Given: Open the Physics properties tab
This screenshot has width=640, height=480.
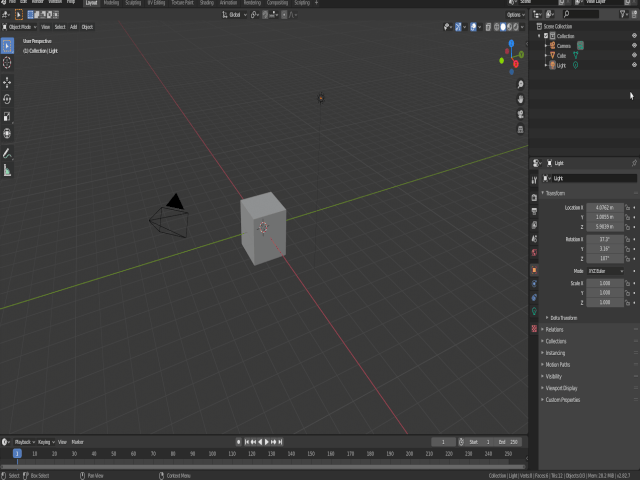Looking at the screenshot, I should (x=534, y=284).
